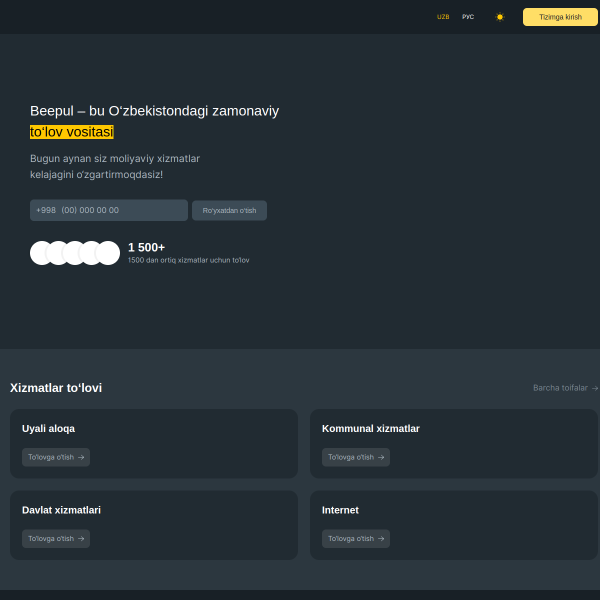Image resolution: width=600 pixels, height=600 pixels.
Task: Click the highlighted to'lov vositasi text
Action: (x=72, y=132)
